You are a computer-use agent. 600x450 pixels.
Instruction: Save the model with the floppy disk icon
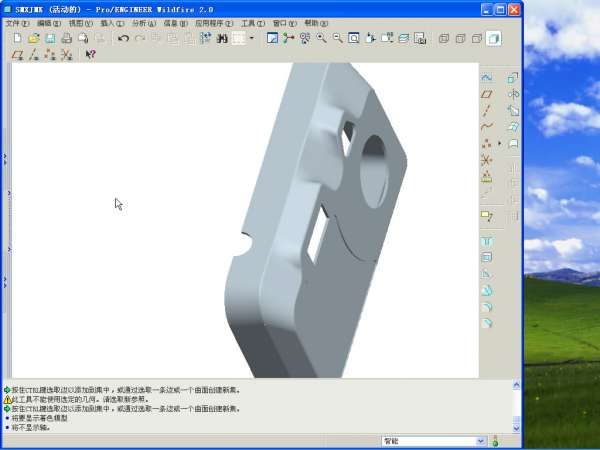pos(50,38)
